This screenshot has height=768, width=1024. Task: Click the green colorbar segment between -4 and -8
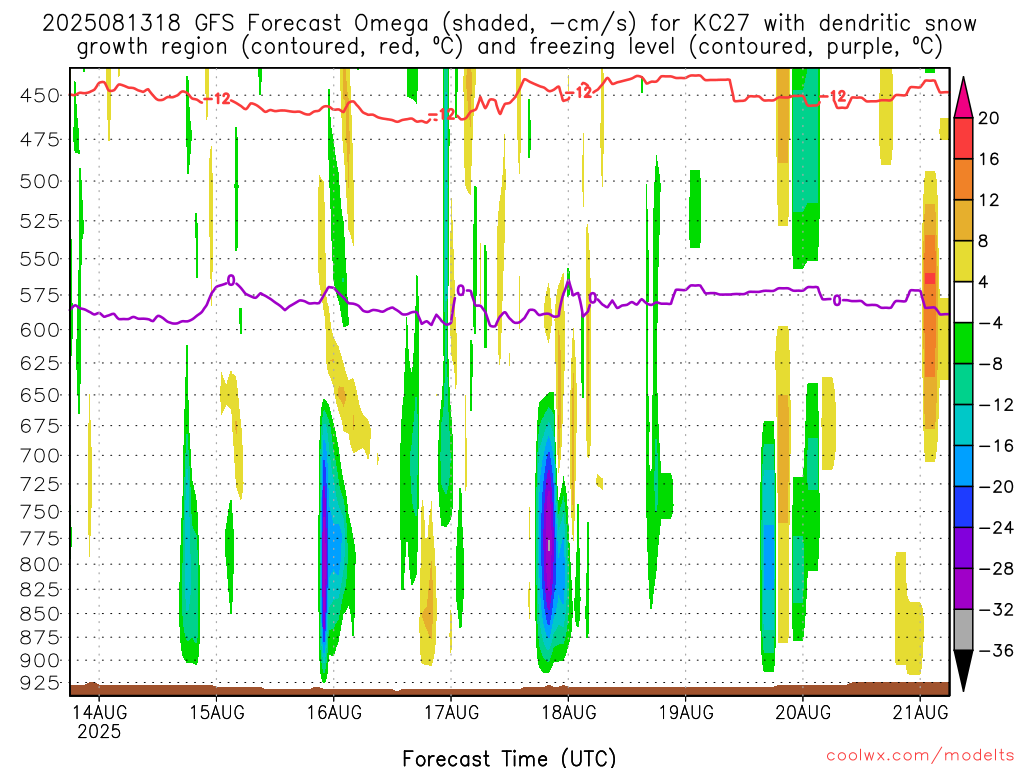[x=963, y=344]
